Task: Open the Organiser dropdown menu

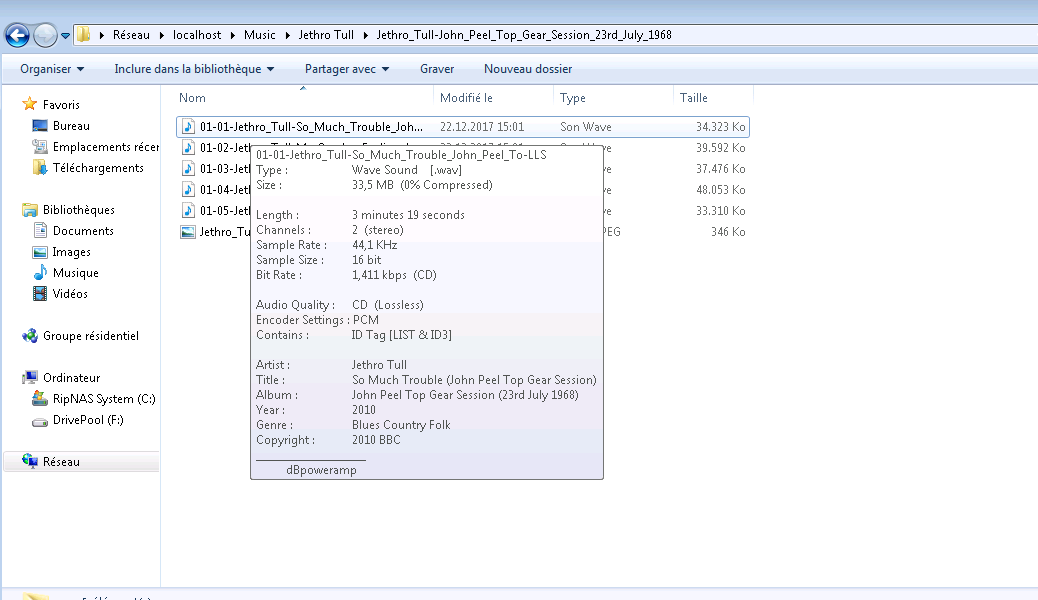Action: click(52, 69)
